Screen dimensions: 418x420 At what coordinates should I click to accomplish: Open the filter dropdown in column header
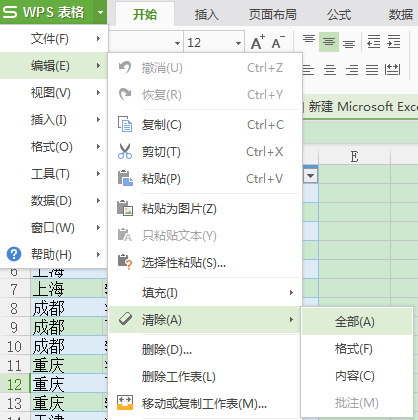coord(311,175)
